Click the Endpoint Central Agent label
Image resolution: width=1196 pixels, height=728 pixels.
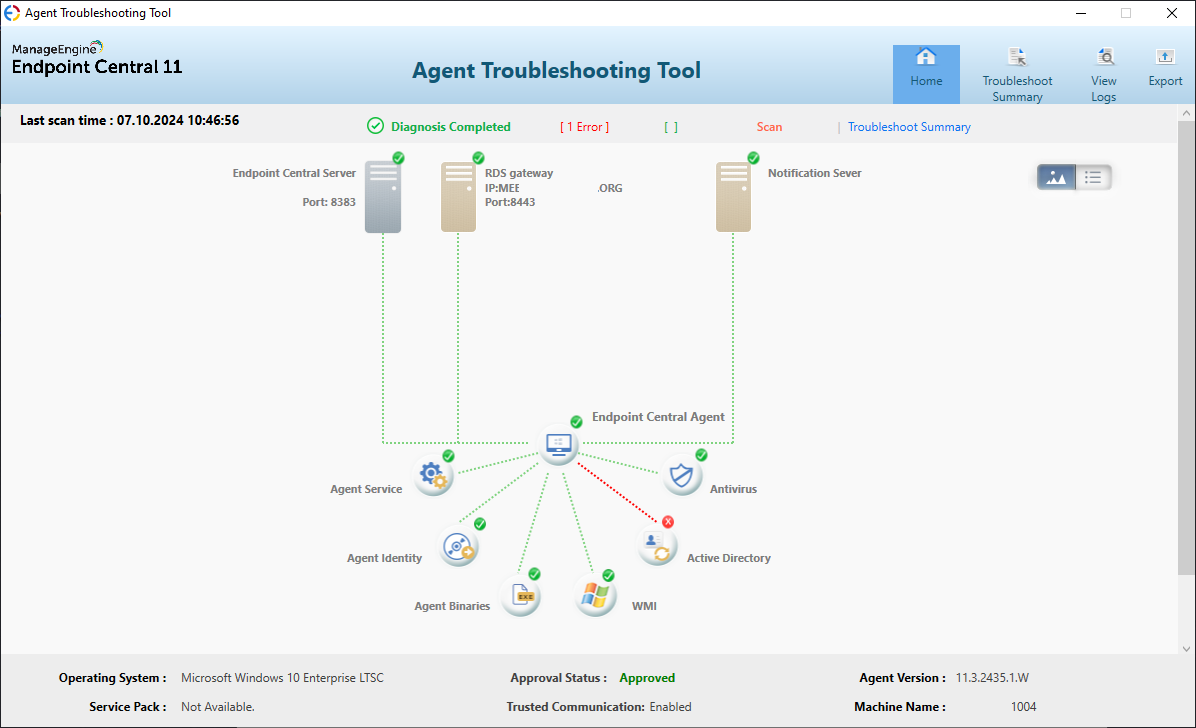click(658, 417)
